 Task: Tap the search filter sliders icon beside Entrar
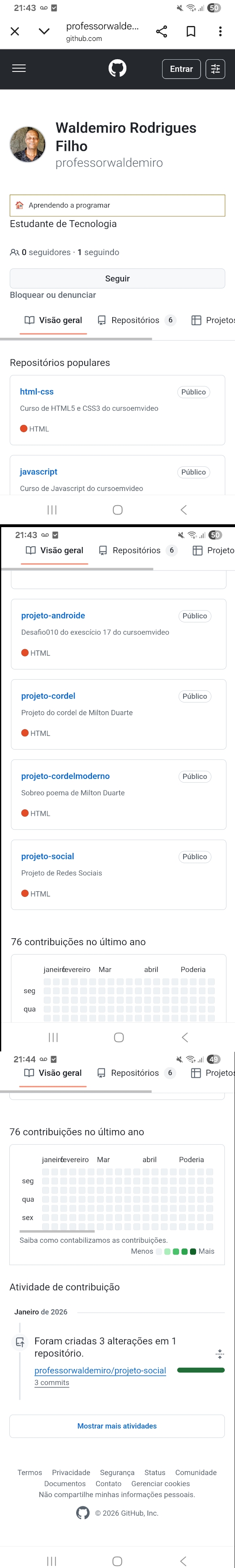[x=216, y=68]
